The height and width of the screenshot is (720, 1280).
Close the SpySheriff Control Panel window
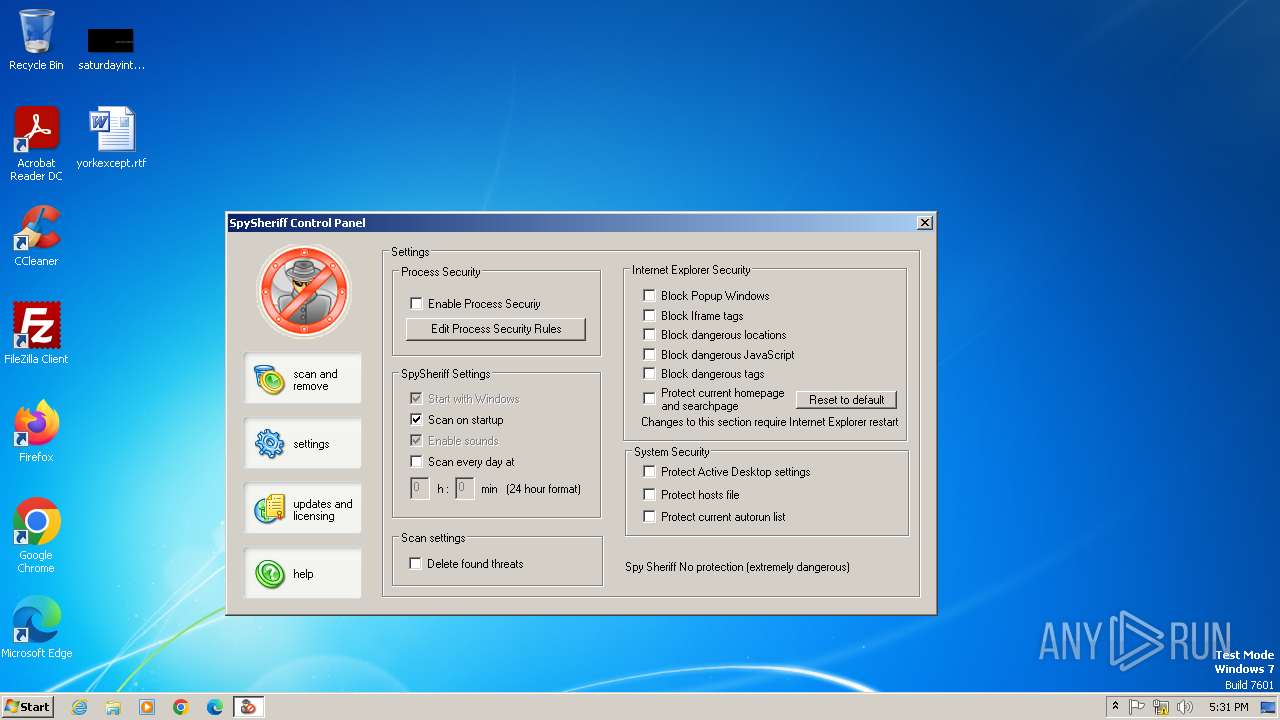pos(925,223)
